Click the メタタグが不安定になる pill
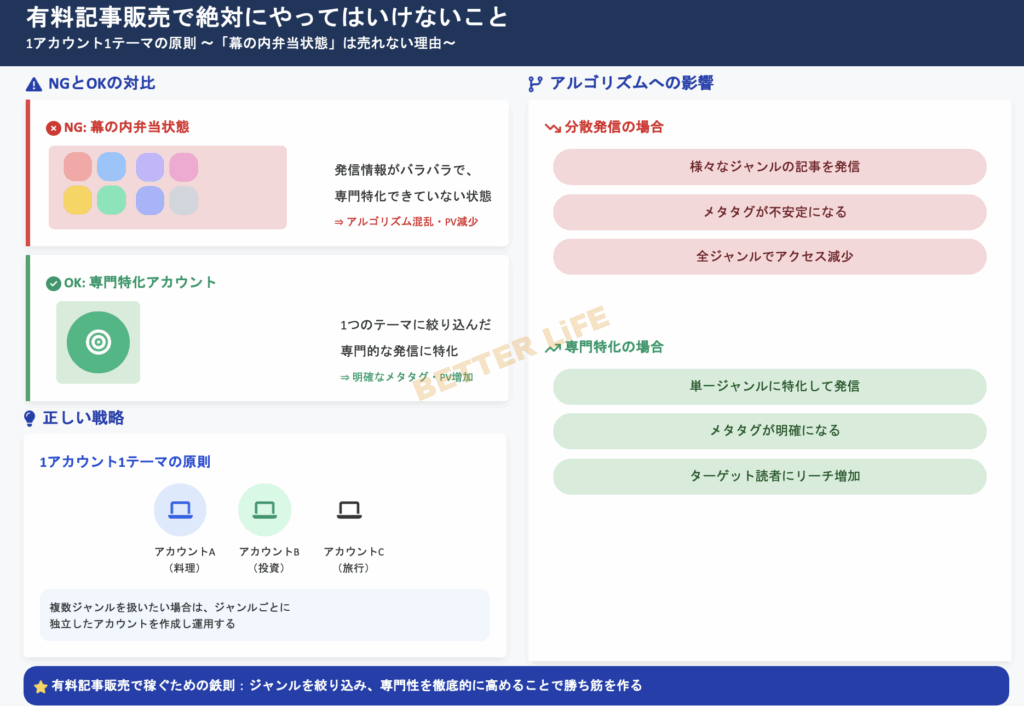This screenshot has width=1024, height=706. click(769, 212)
